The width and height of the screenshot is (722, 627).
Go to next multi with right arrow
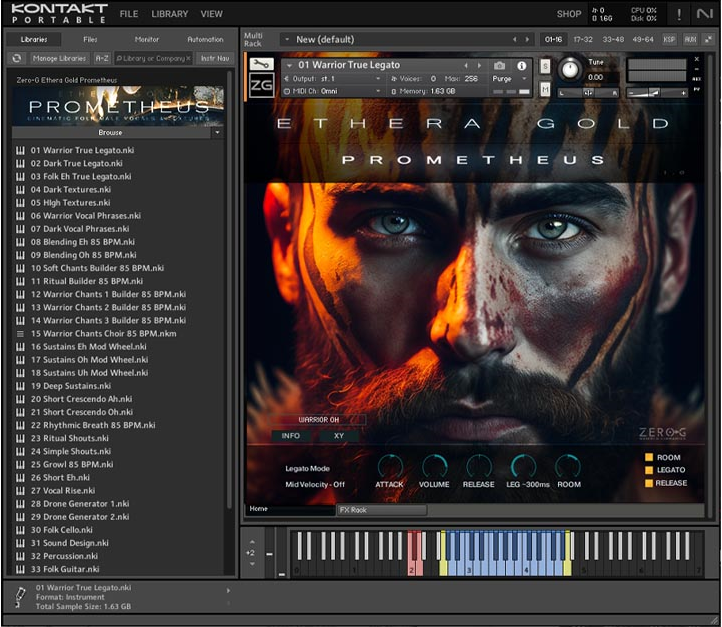tap(528, 40)
